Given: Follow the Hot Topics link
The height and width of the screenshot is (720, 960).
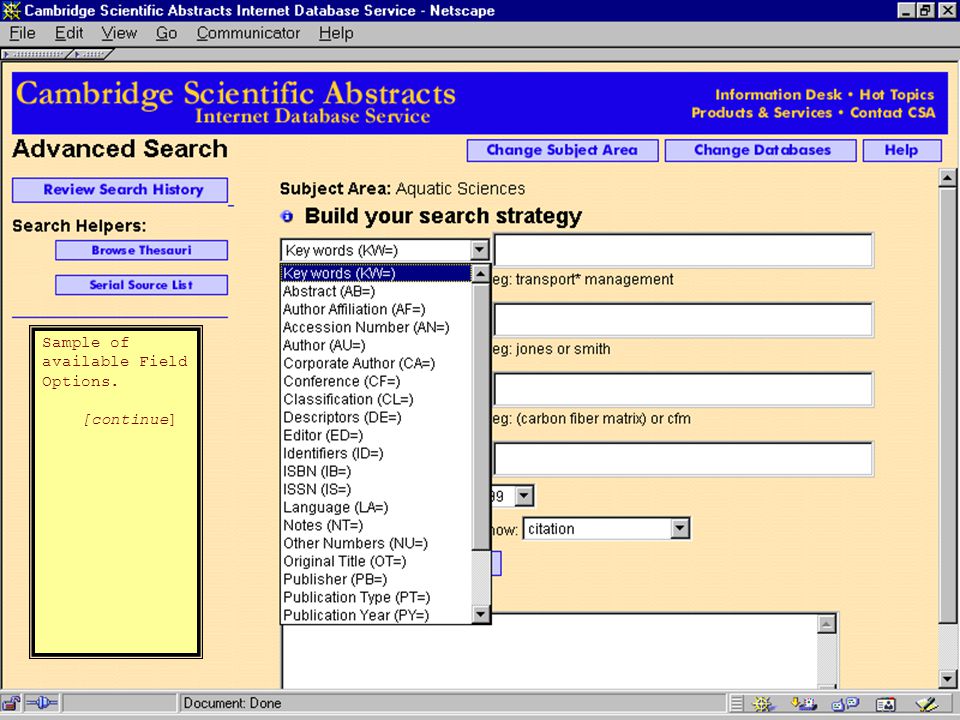Looking at the screenshot, I should click(x=896, y=95).
